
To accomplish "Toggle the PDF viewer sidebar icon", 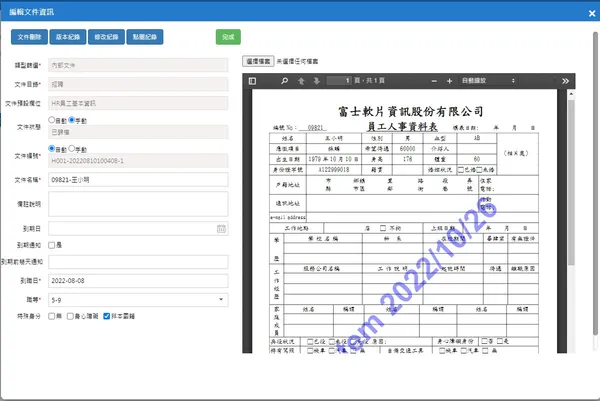I will coord(252,81).
